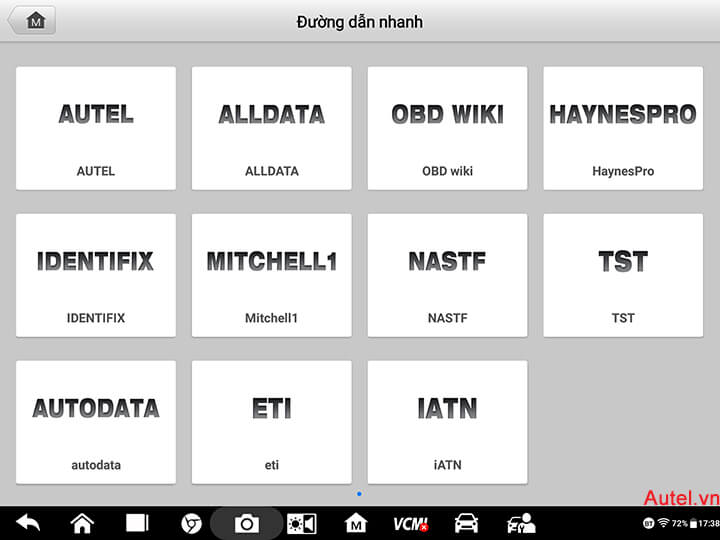Viewport: 720px width, 540px height.
Task: Open brightness and sound settings icon
Action: pos(302,523)
